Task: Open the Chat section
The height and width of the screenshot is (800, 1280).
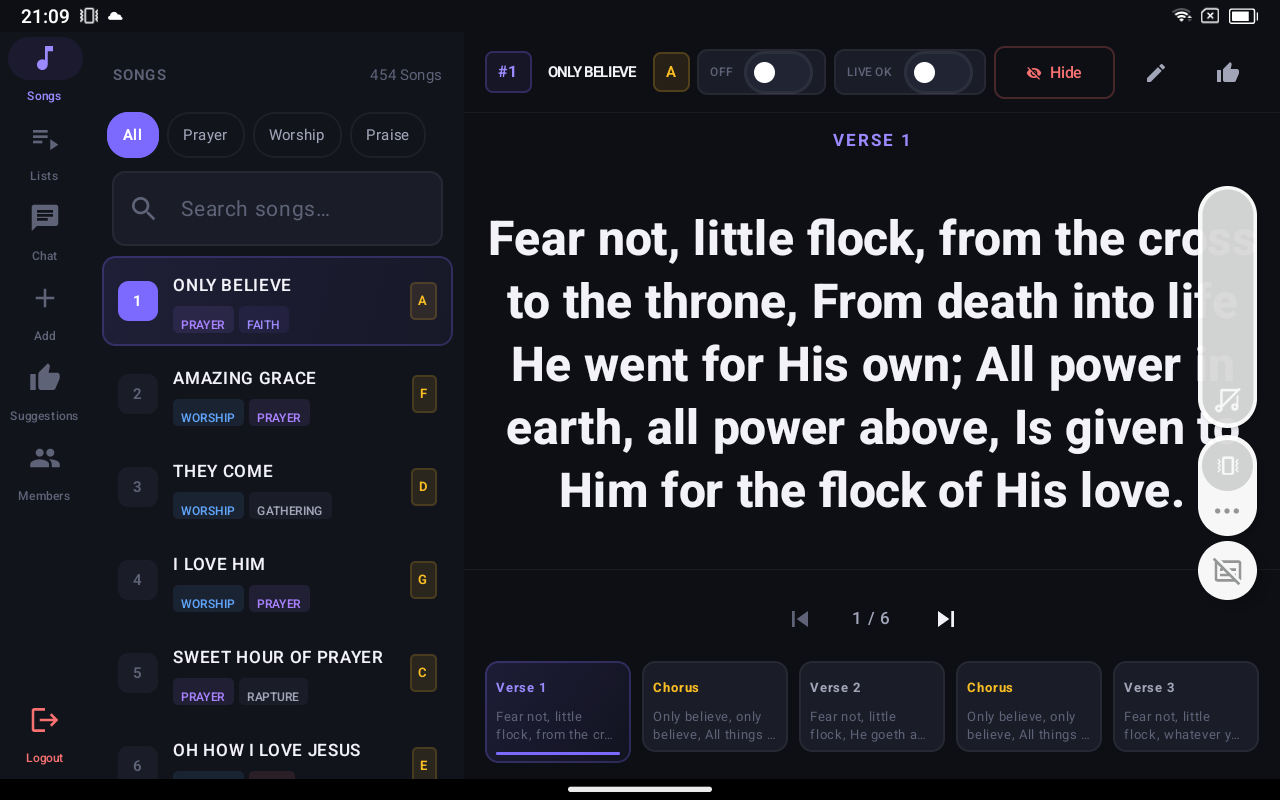Action: pos(45,232)
